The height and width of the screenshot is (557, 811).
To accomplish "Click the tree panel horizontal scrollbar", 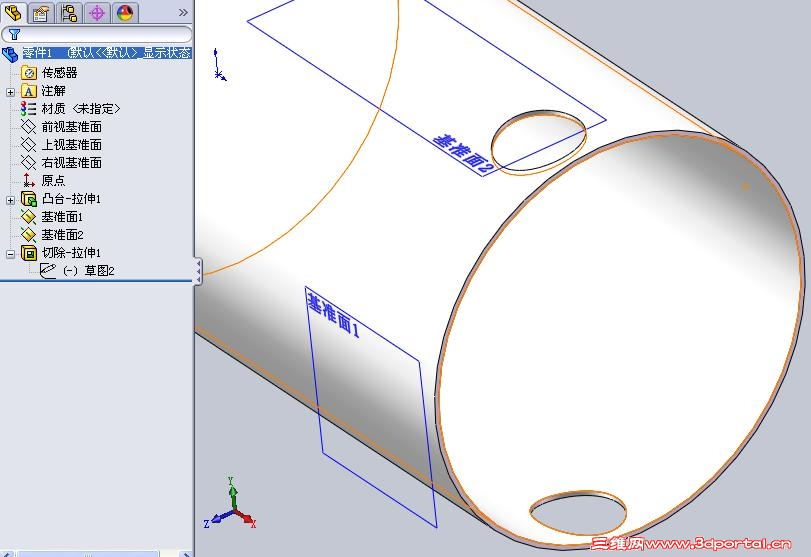I will [88, 554].
